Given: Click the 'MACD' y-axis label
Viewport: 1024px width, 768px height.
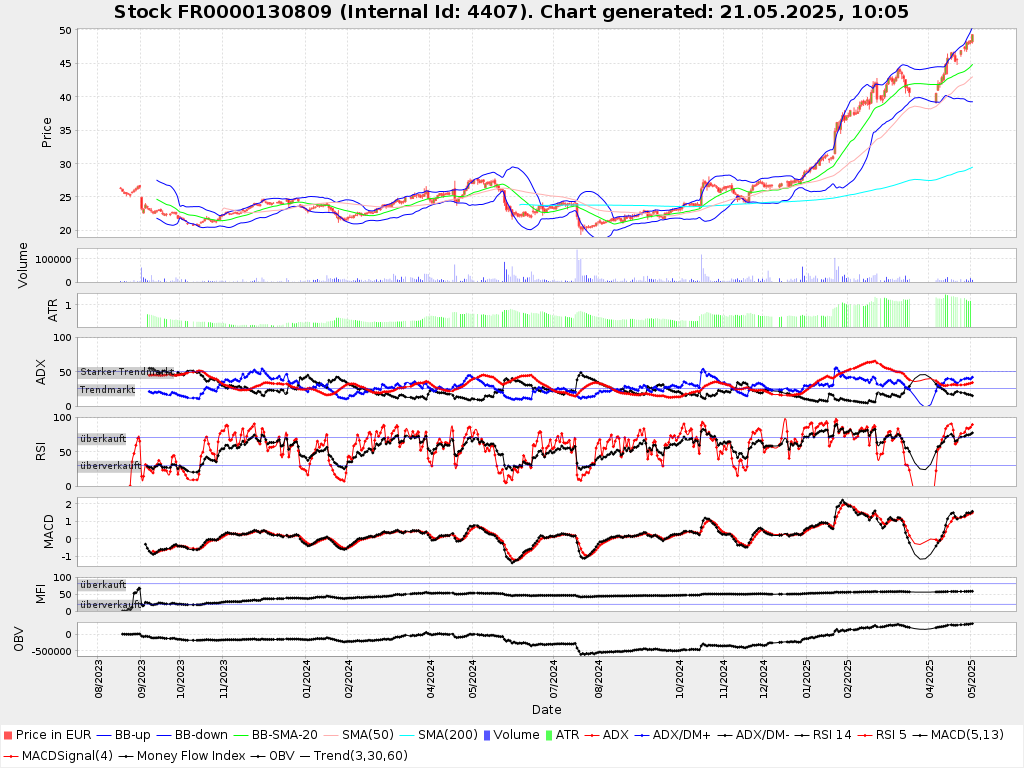Looking at the screenshot, I should click(48, 532).
